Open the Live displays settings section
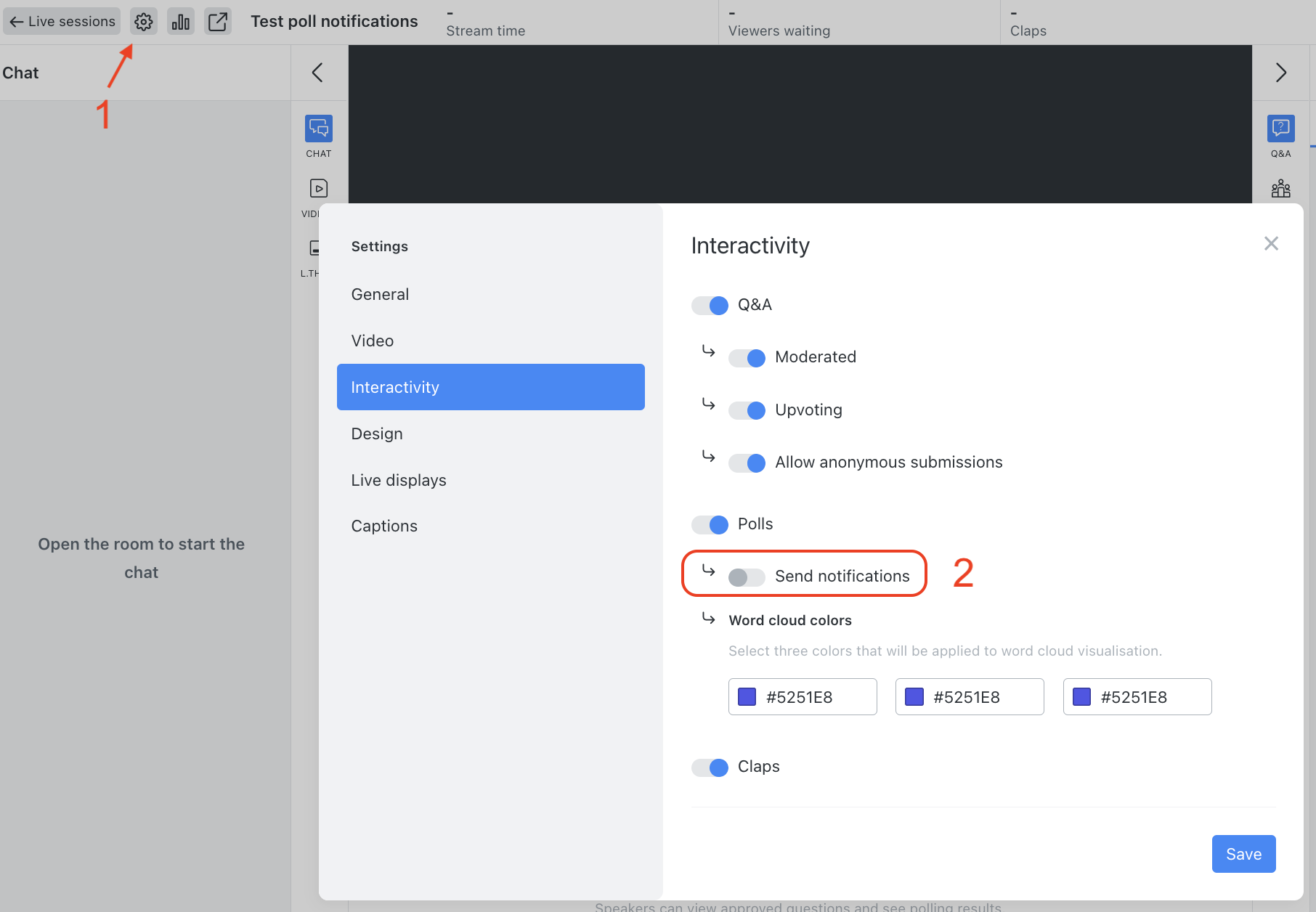Viewport: 1316px width, 912px height. pyautogui.click(x=491, y=480)
